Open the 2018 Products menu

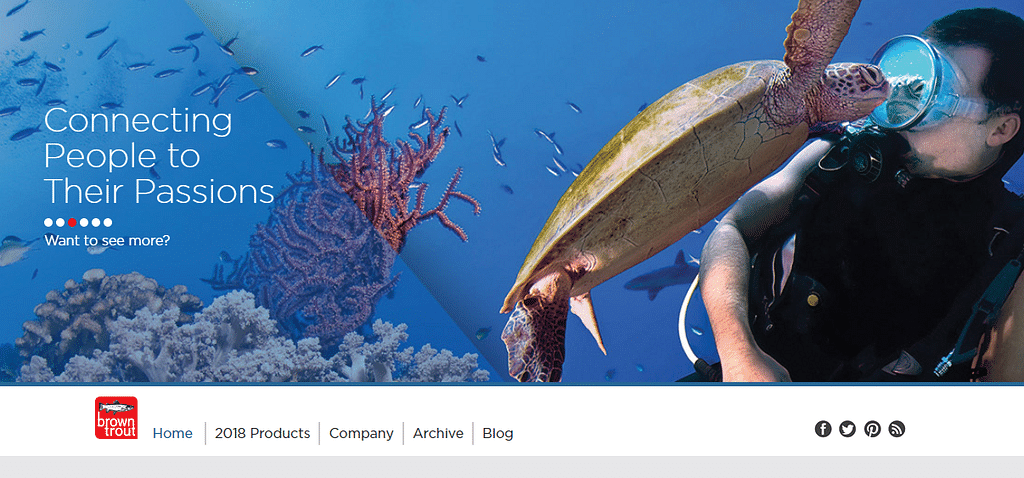(263, 434)
